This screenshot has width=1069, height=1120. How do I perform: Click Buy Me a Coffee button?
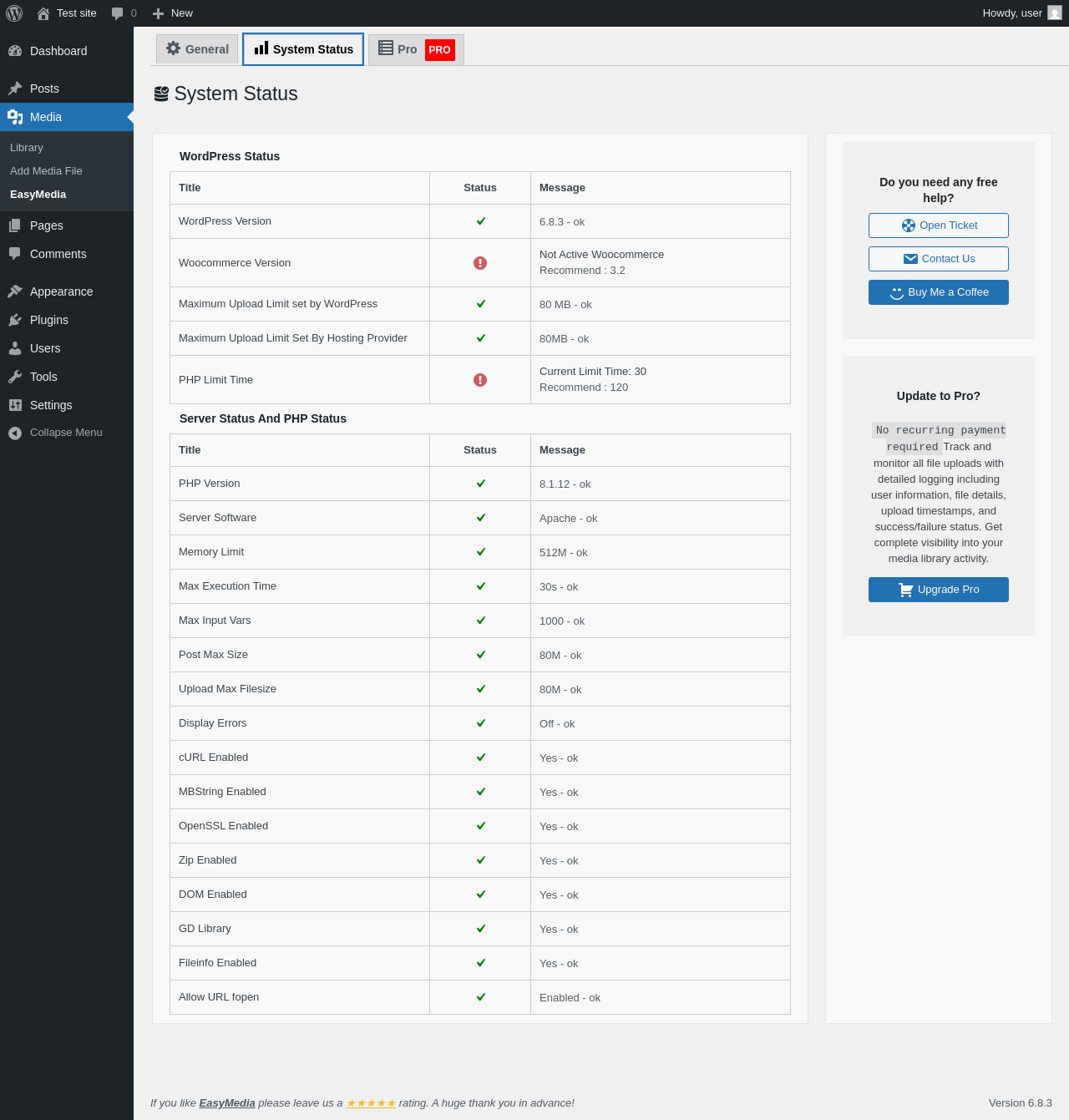(x=939, y=292)
